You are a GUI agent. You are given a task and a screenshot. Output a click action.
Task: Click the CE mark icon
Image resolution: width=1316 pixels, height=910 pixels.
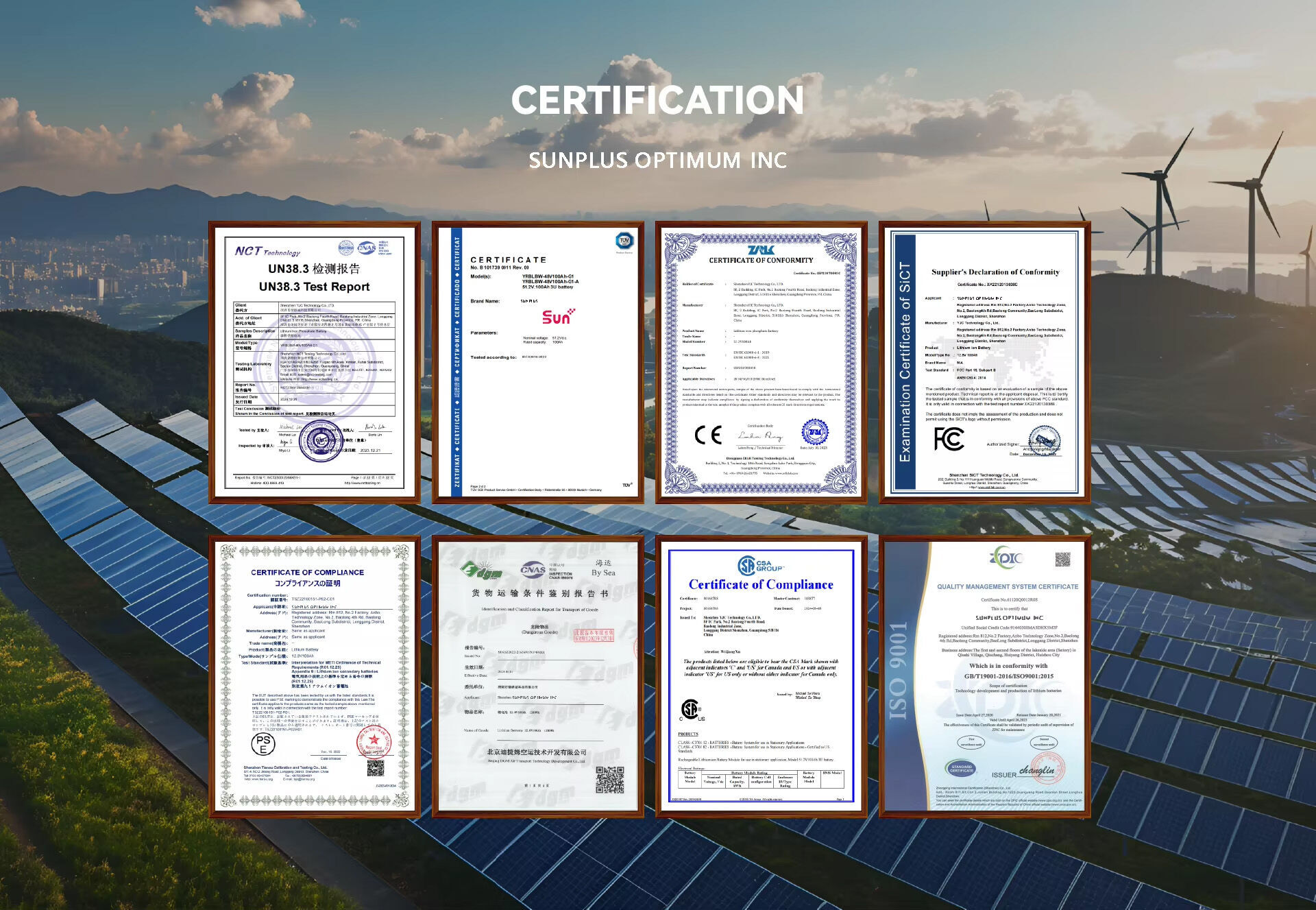pyautogui.click(x=708, y=435)
